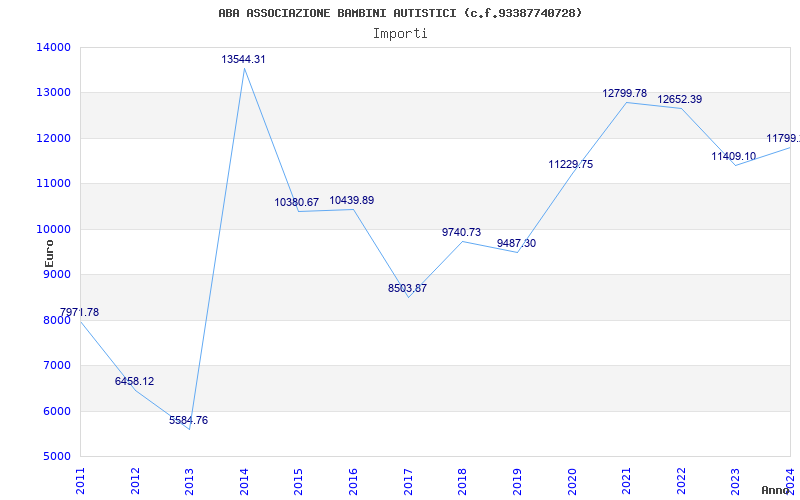
Task: Click the 8000 y-axis tick label
Action: pos(56,320)
